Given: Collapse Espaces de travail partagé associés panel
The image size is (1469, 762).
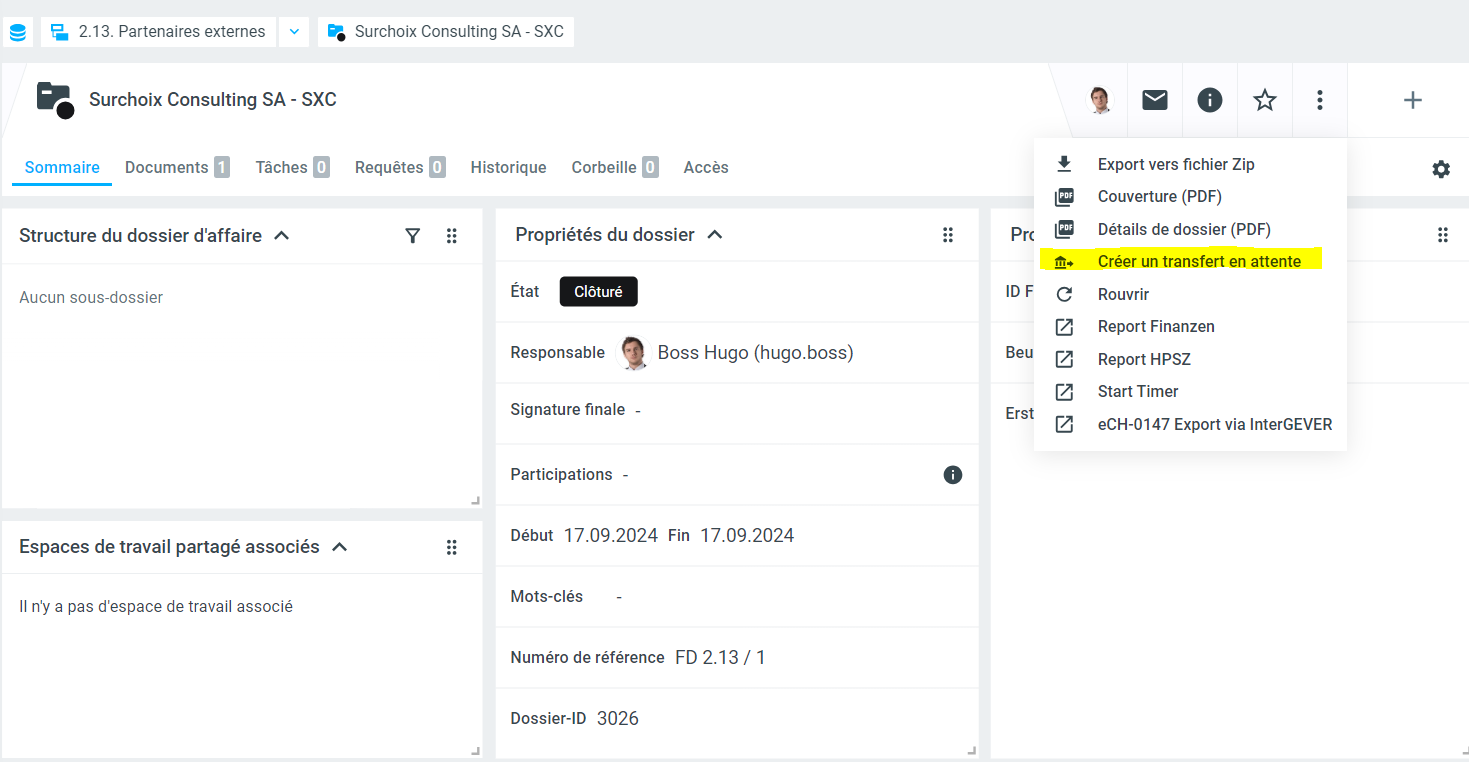Looking at the screenshot, I should coord(339,547).
